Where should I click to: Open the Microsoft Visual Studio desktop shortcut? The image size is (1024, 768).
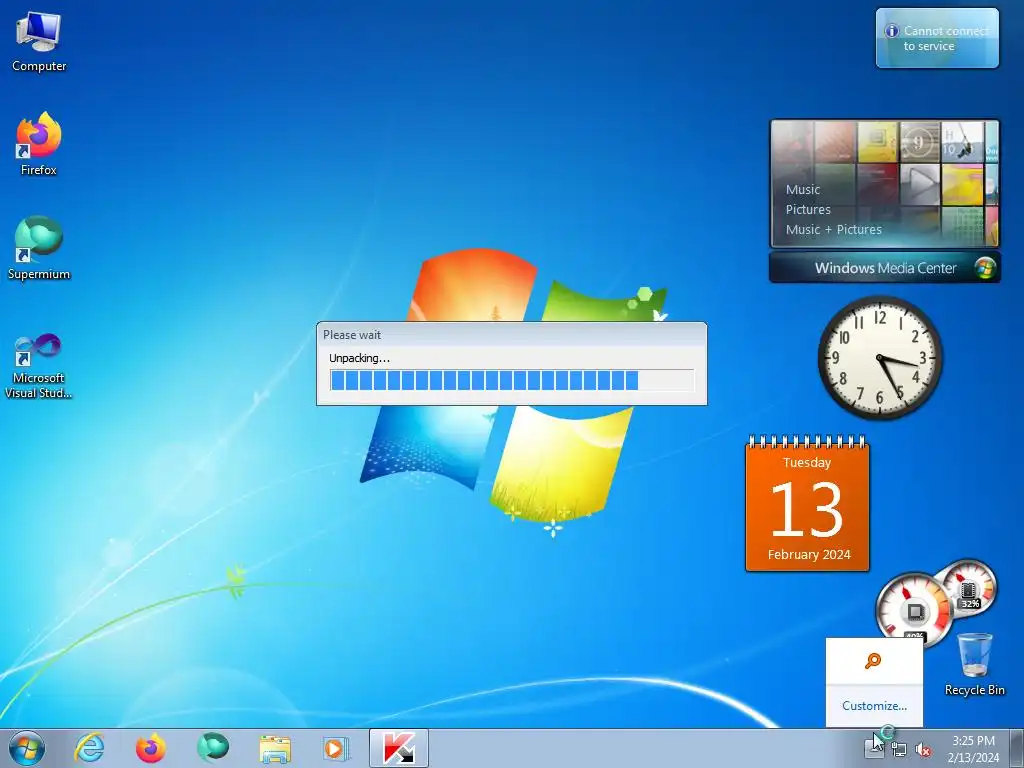39,366
